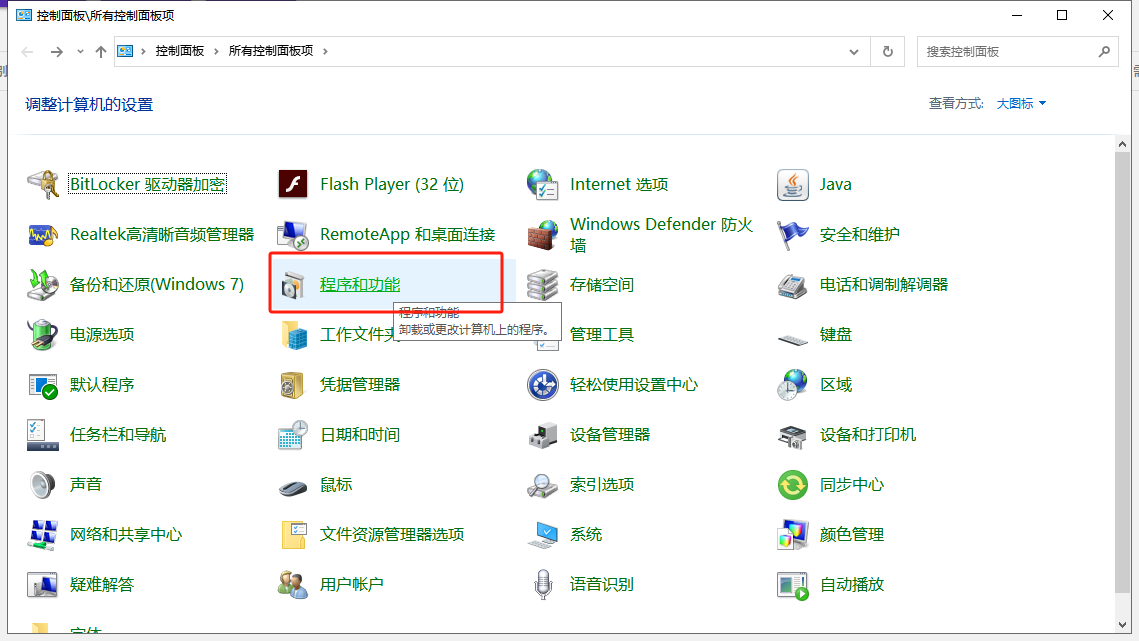This screenshot has height=641, width=1139.
Task: Open the 存储空间 drives icon
Action: (x=543, y=285)
